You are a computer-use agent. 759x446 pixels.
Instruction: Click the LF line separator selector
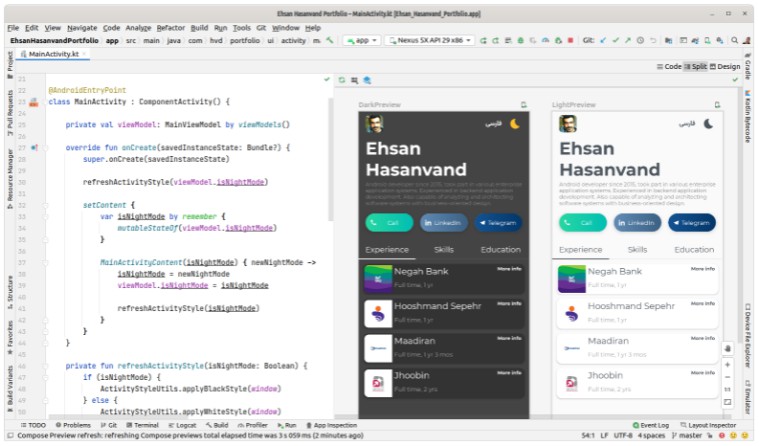click(x=604, y=436)
